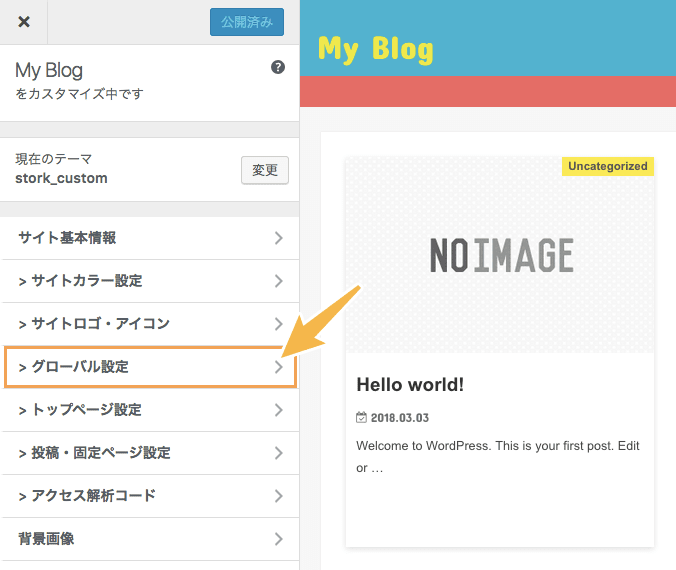Screen dimensions: 676x570
Task: Open the Hello world! post title
Action: (410, 385)
